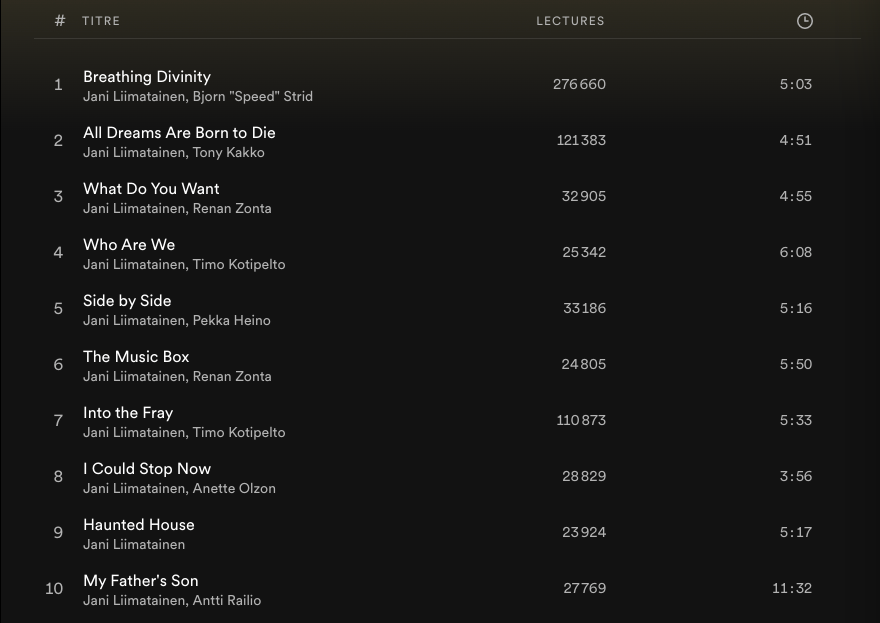Open artist Pekka Heino link

tap(231, 321)
